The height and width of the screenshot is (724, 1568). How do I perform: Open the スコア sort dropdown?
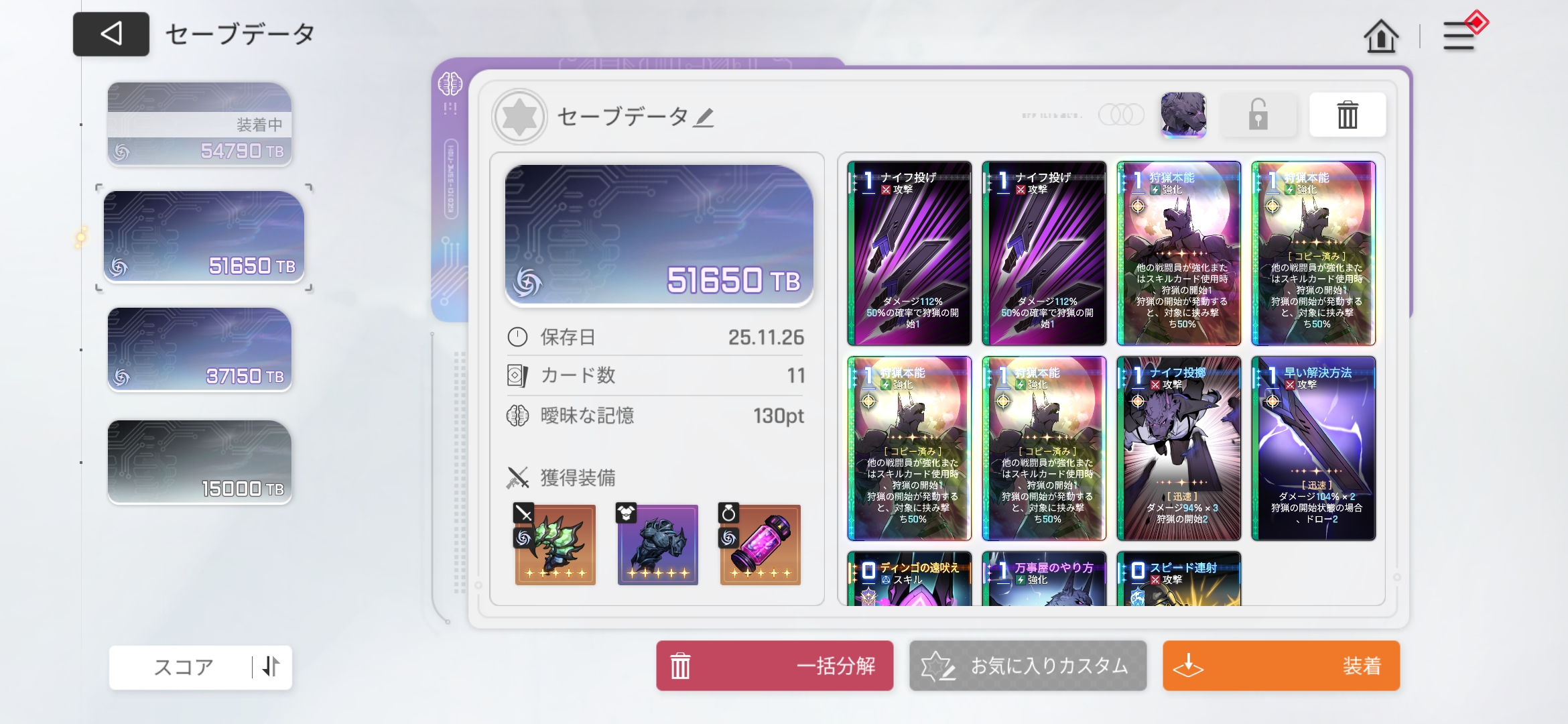pos(182,667)
